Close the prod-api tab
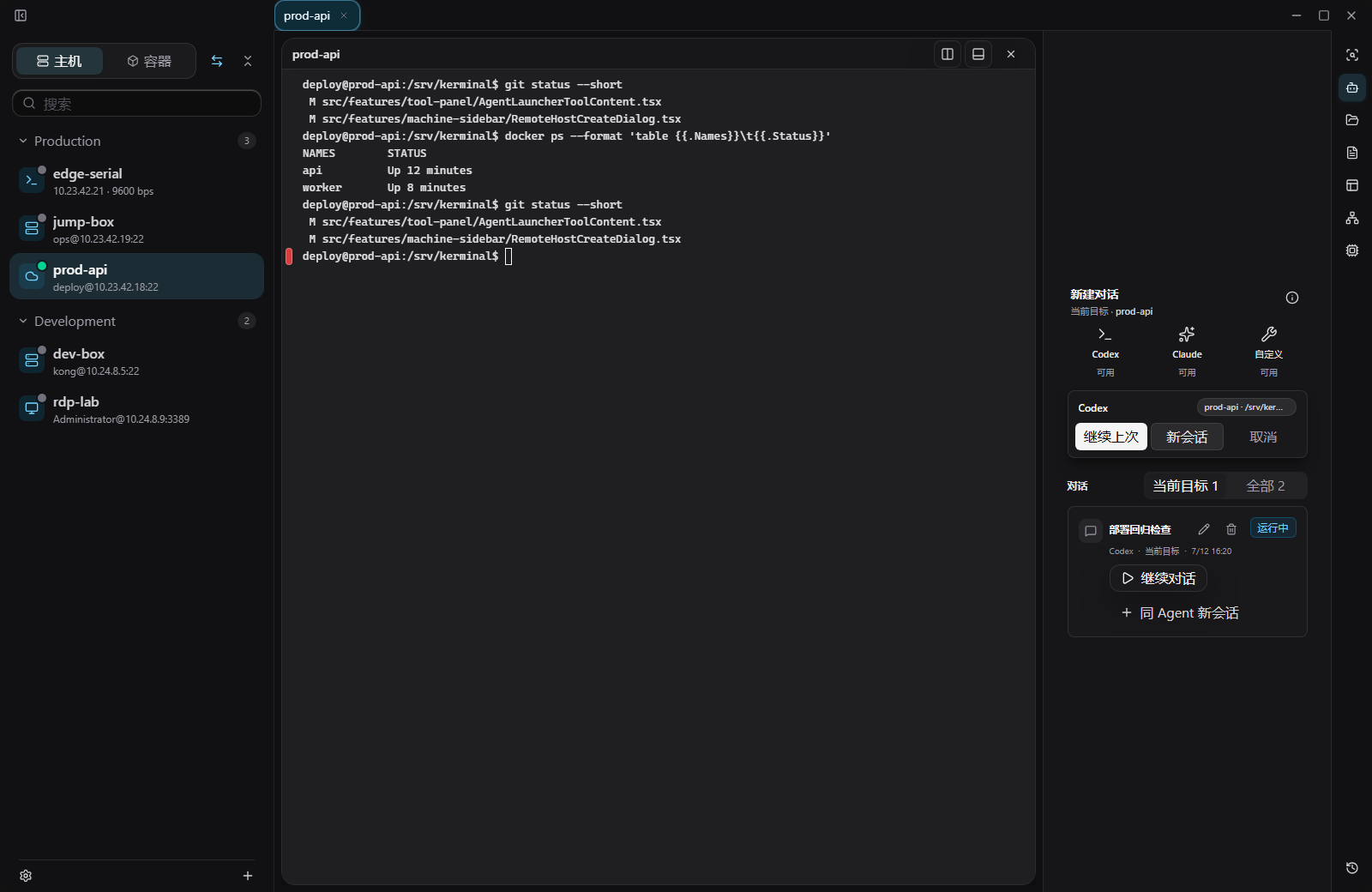Image resolution: width=1372 pixels, height=892 pixels. (x=344, y=15)
